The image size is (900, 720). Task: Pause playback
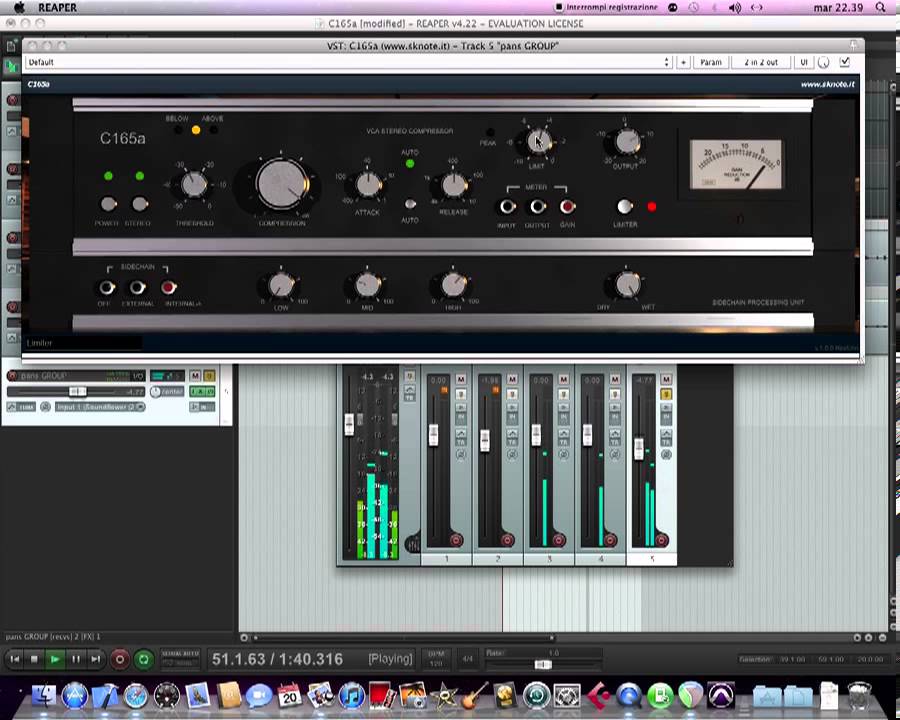tap(75, 659)
